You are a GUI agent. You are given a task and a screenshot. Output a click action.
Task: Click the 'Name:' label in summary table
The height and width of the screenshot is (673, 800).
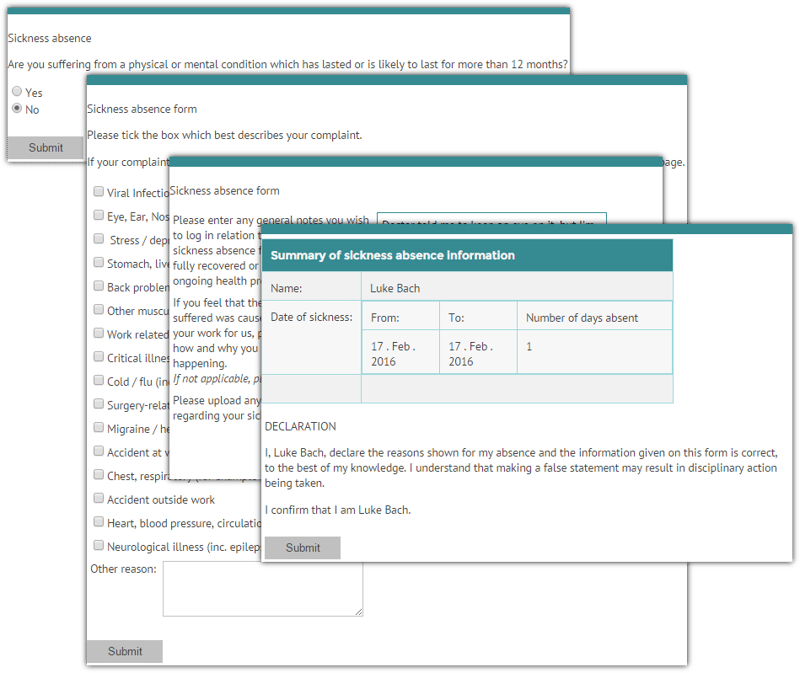[x=286, y=288]
